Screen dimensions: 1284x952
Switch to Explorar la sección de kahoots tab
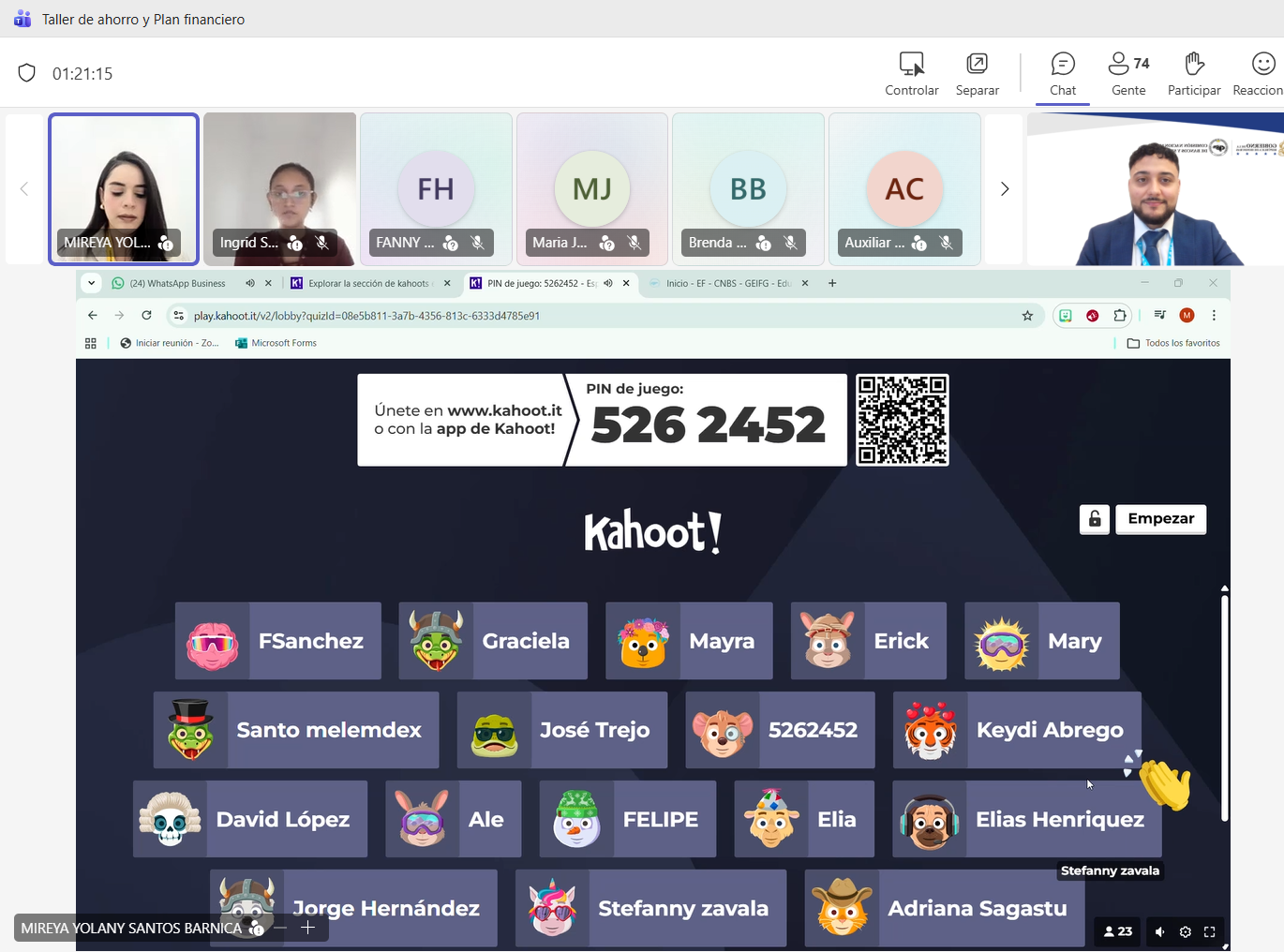(367, 283)
